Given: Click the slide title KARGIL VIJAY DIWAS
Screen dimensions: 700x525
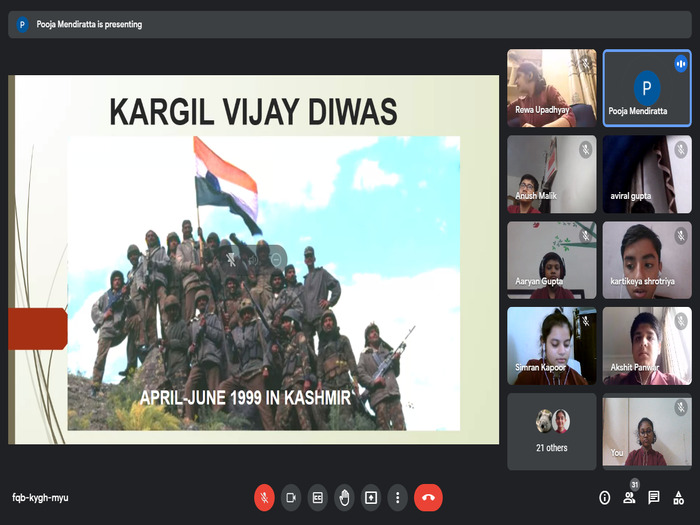Looking at the screenshot, I should (x=253, y=112).
